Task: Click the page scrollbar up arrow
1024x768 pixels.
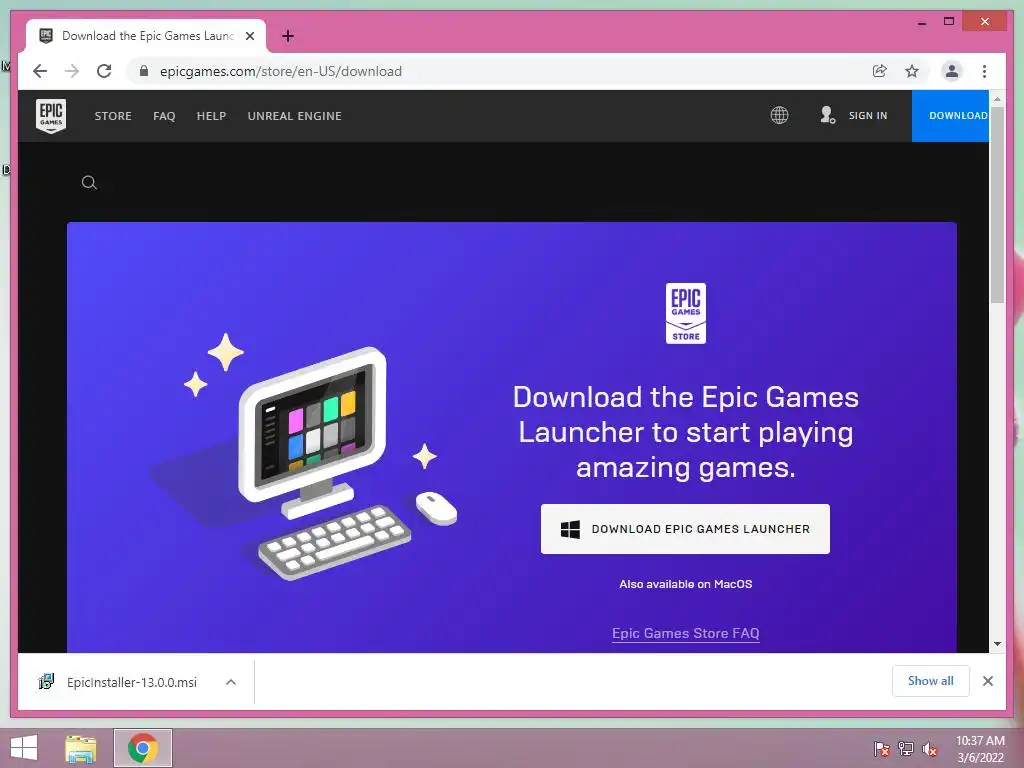Action: coord(997,99)
